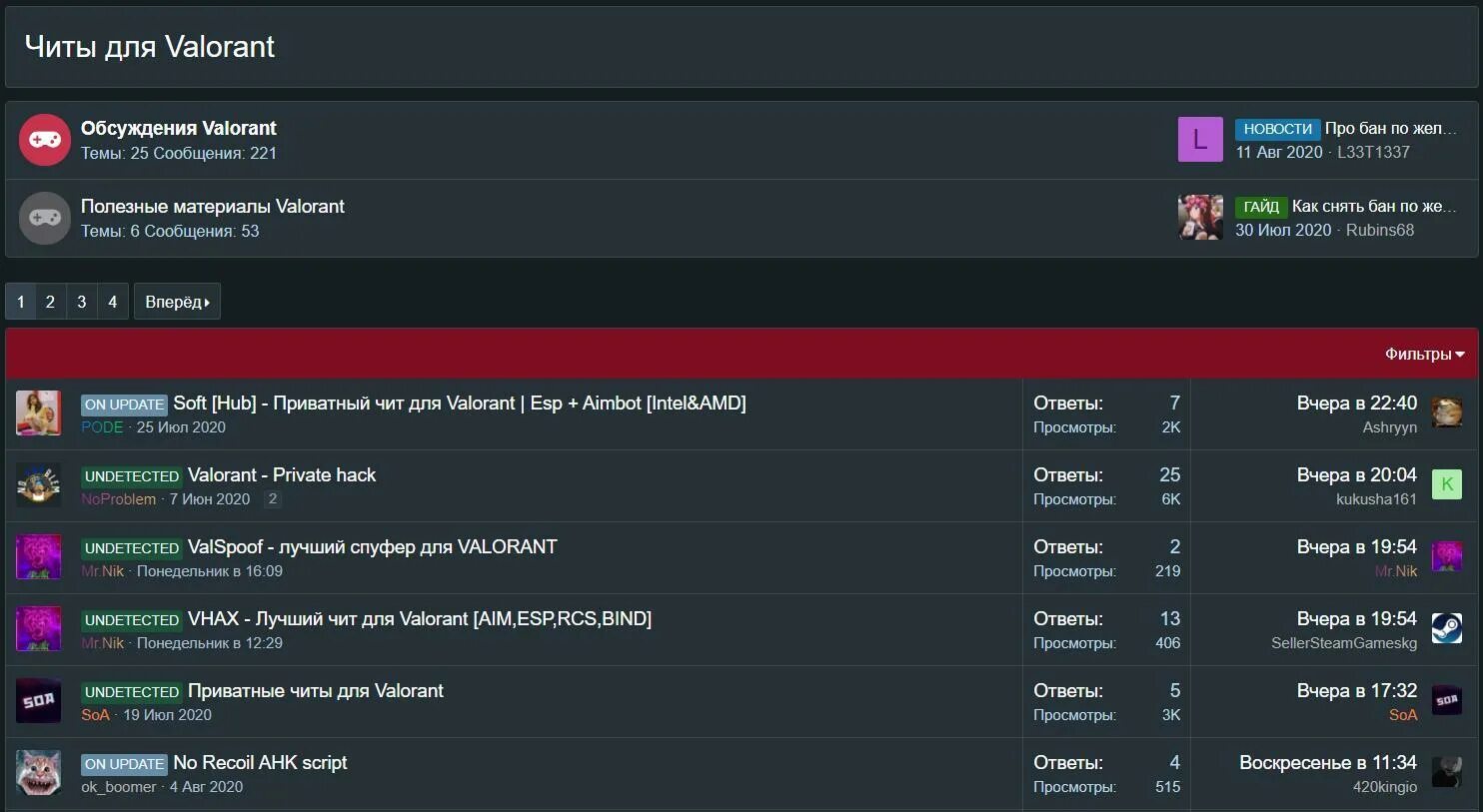Open author SoA's profile under Приватные читы
This screenshot has width=1483, height=812.
(95, 714)
